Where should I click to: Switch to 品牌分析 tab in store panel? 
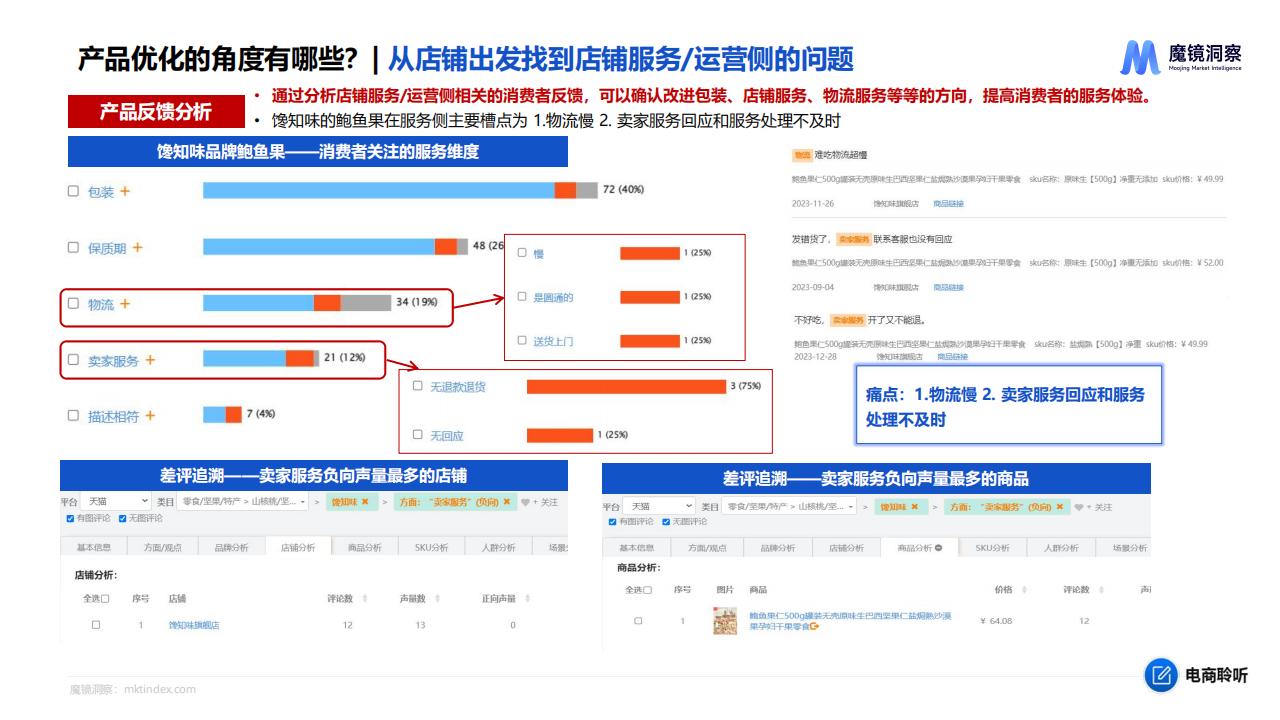[231, 547]
